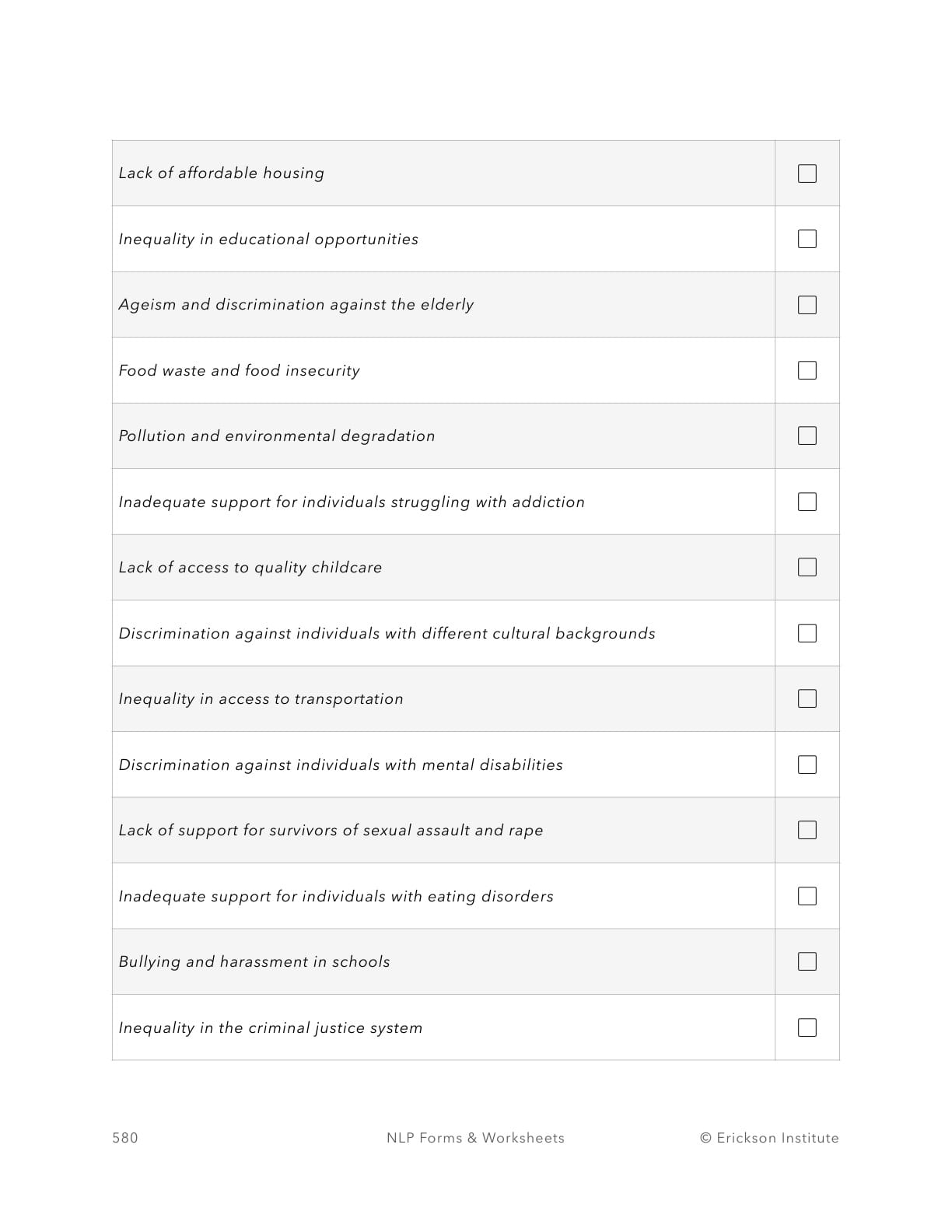Check the Lack of affordable housing box

click(x=807, y=173)
